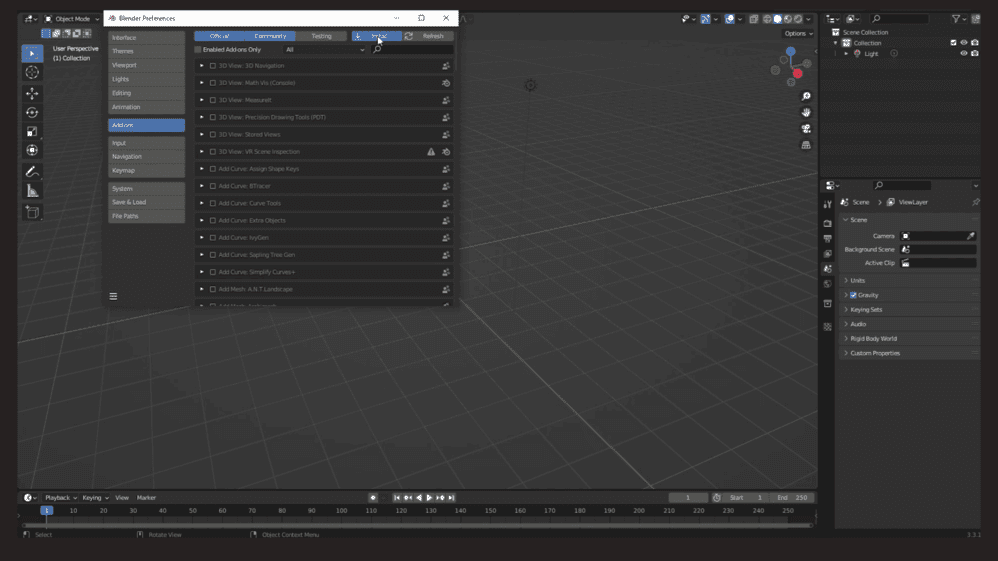Toggle the Testing support level filter

pos(321,36)
